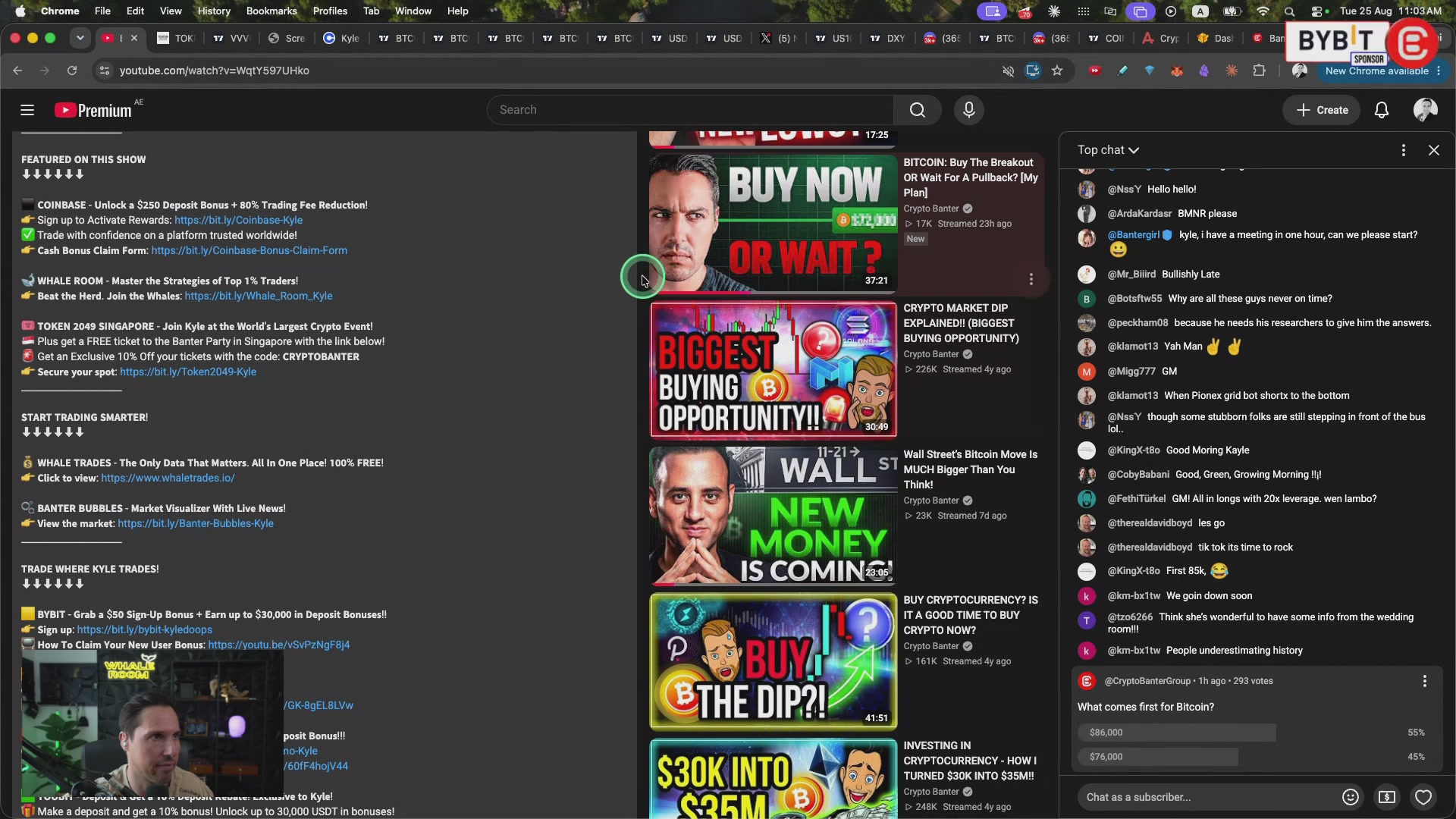The width and height of the screenshot is (1456, 819).
Task: Start voice search with the microphone icon
Action: pyautogui.click(x=969, y=110)
